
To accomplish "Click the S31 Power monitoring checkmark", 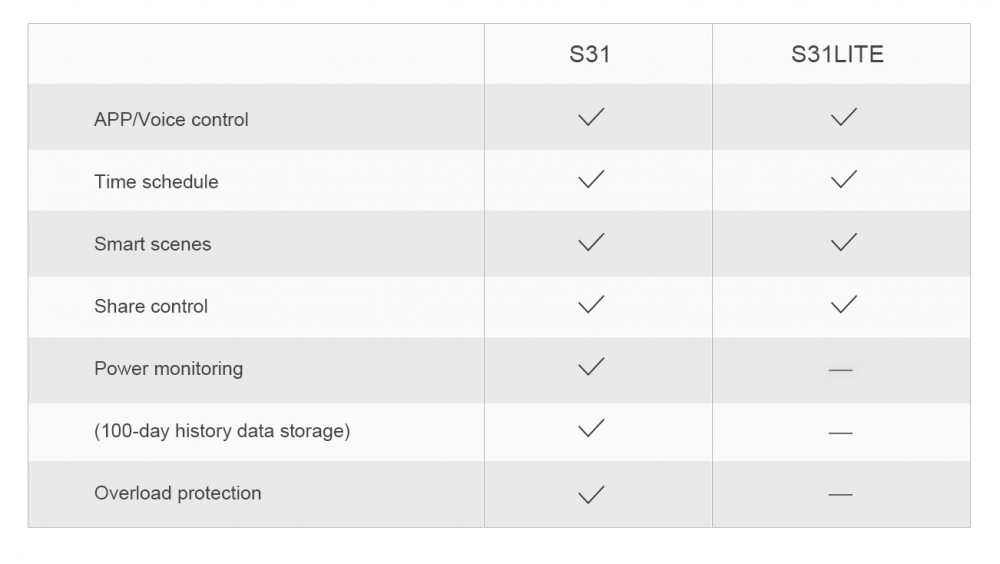I will 591,366.
